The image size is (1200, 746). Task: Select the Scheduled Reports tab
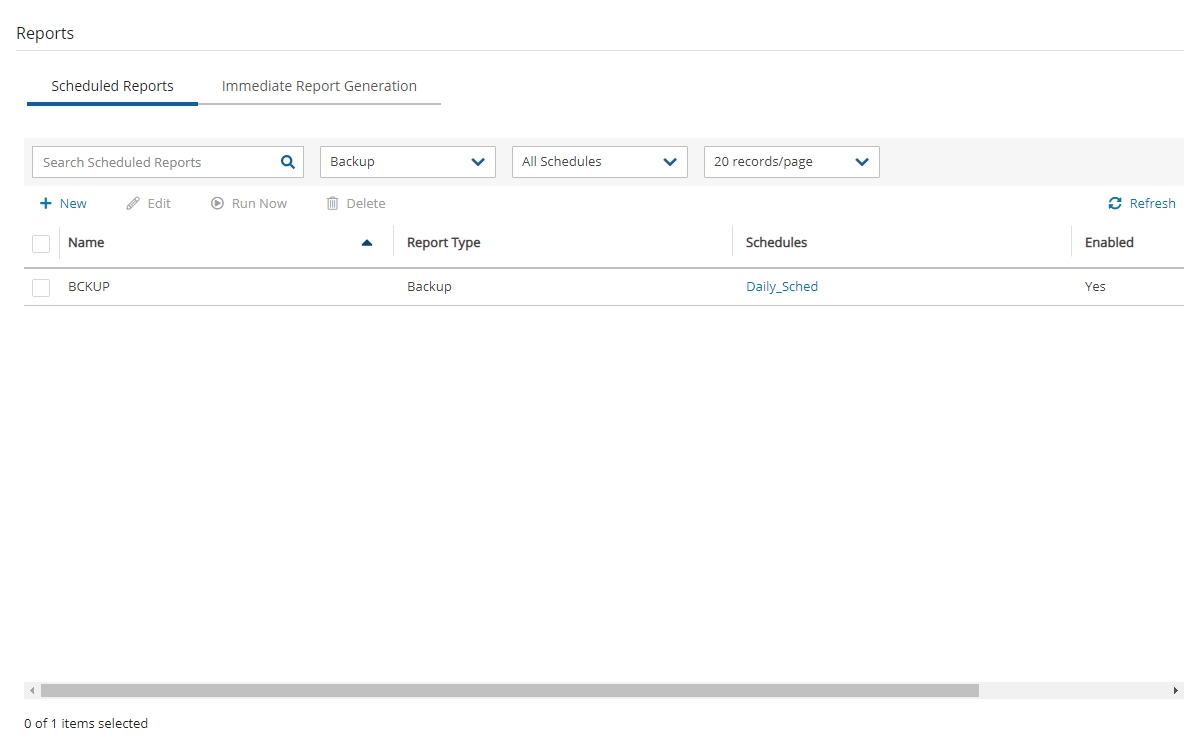[112, 86]
